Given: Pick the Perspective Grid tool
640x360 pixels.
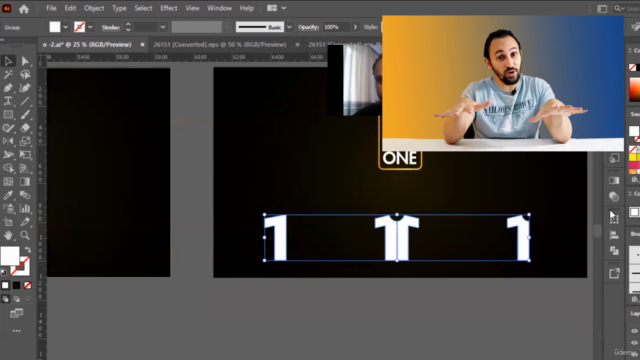Looking at the screenshot, I should pyautogui.click(x=25, y=168).
